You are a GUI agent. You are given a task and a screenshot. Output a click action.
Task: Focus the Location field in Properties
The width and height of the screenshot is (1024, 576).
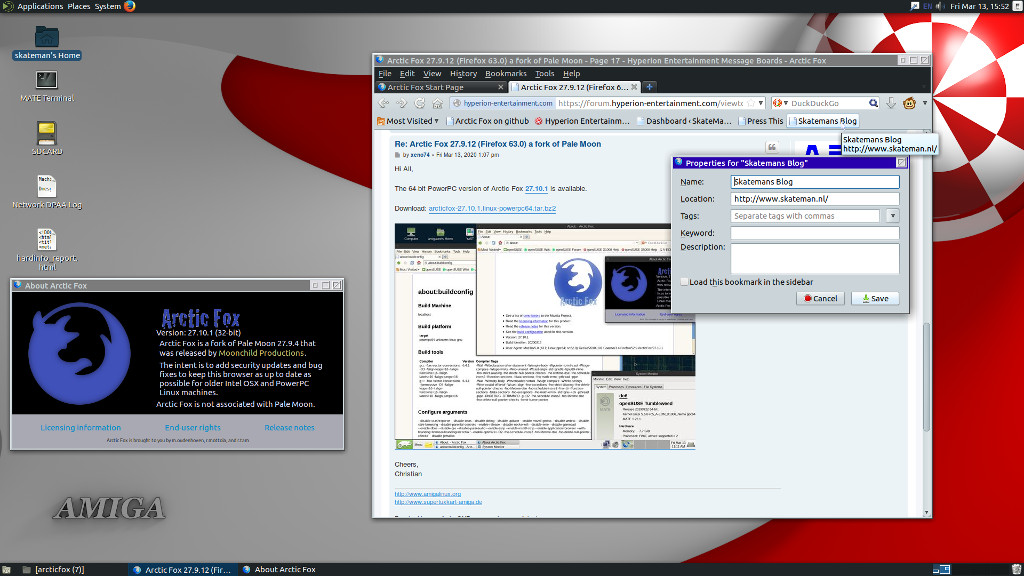[x=815, y=199]
